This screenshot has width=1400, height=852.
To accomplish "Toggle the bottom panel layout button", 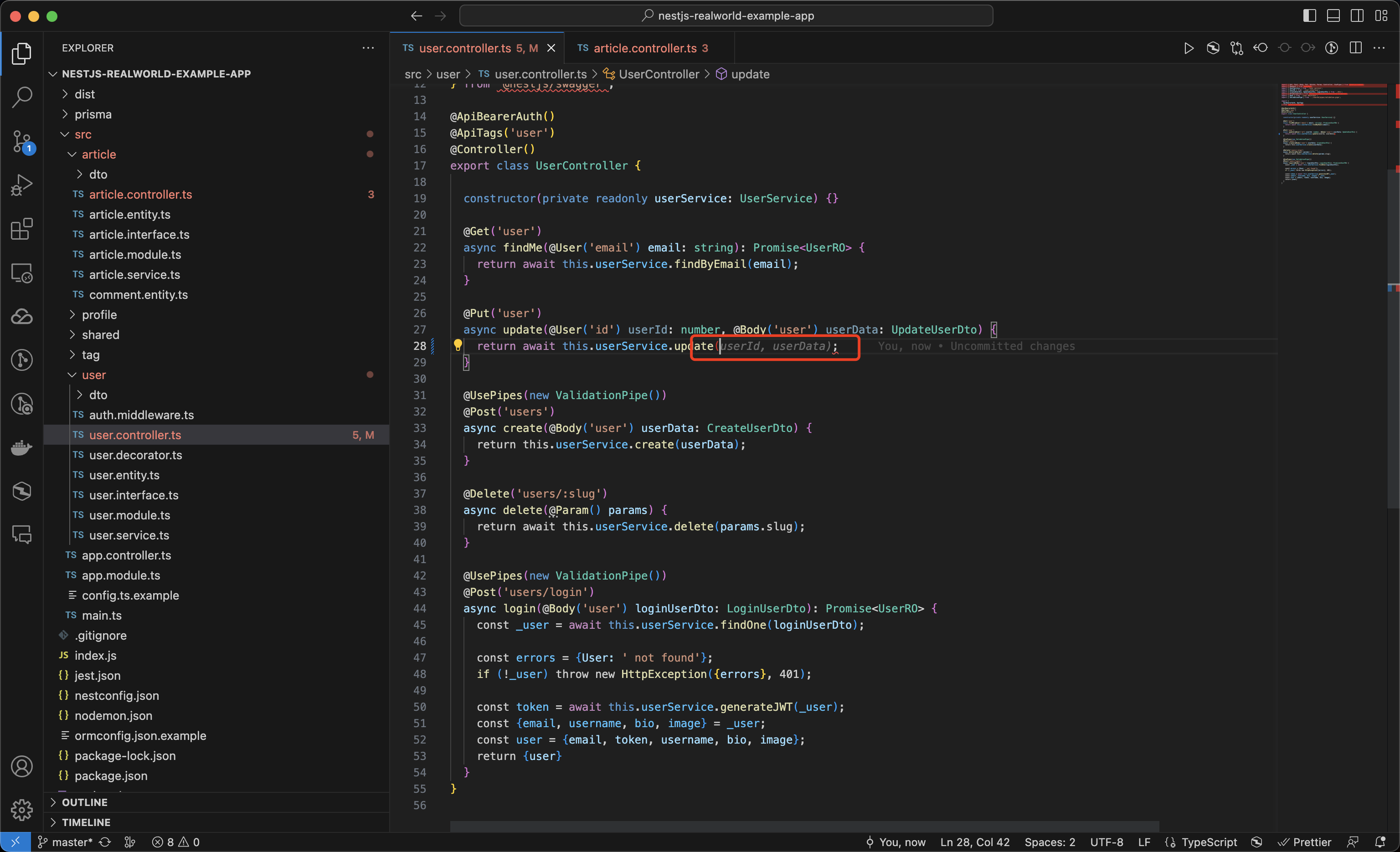I will (1333, 16).
